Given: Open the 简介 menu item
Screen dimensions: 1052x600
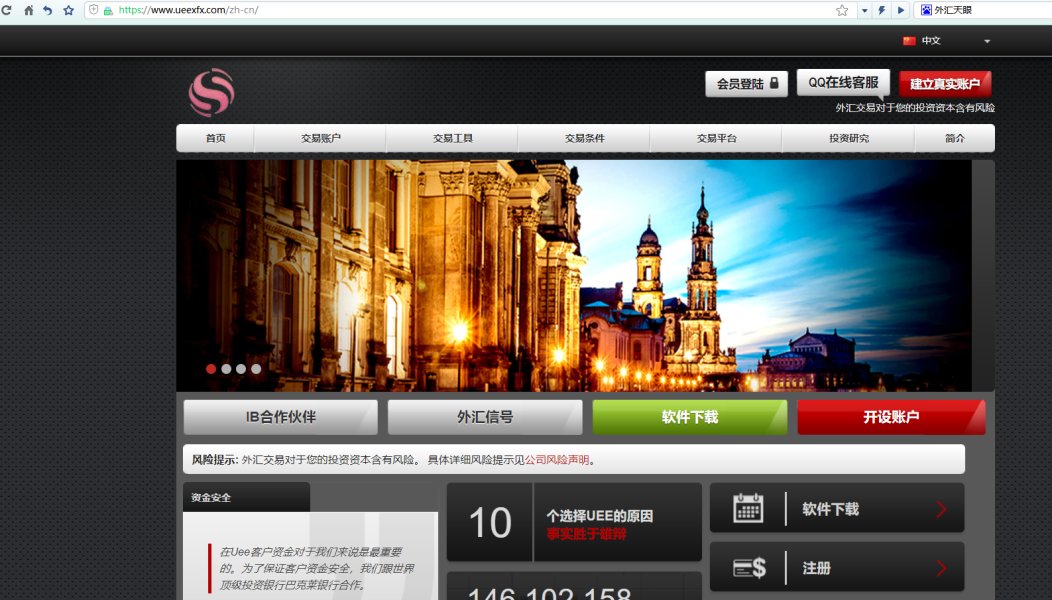Looking at the screenshot, I should (955, 138).
